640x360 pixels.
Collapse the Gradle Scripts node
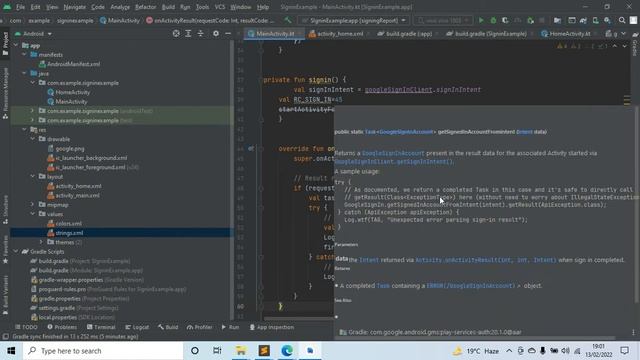pos(16,251)
